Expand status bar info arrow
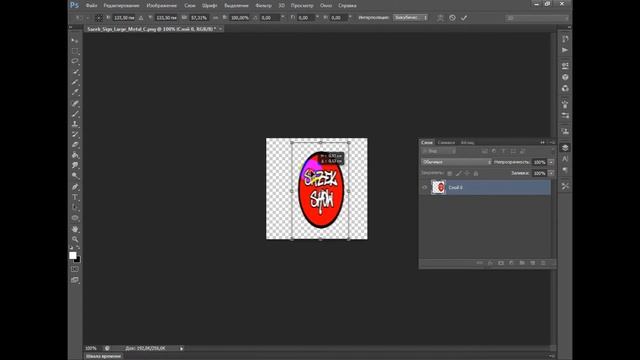Image resolution: width=640 pixels, height=360 pixels. coord(182,349)
